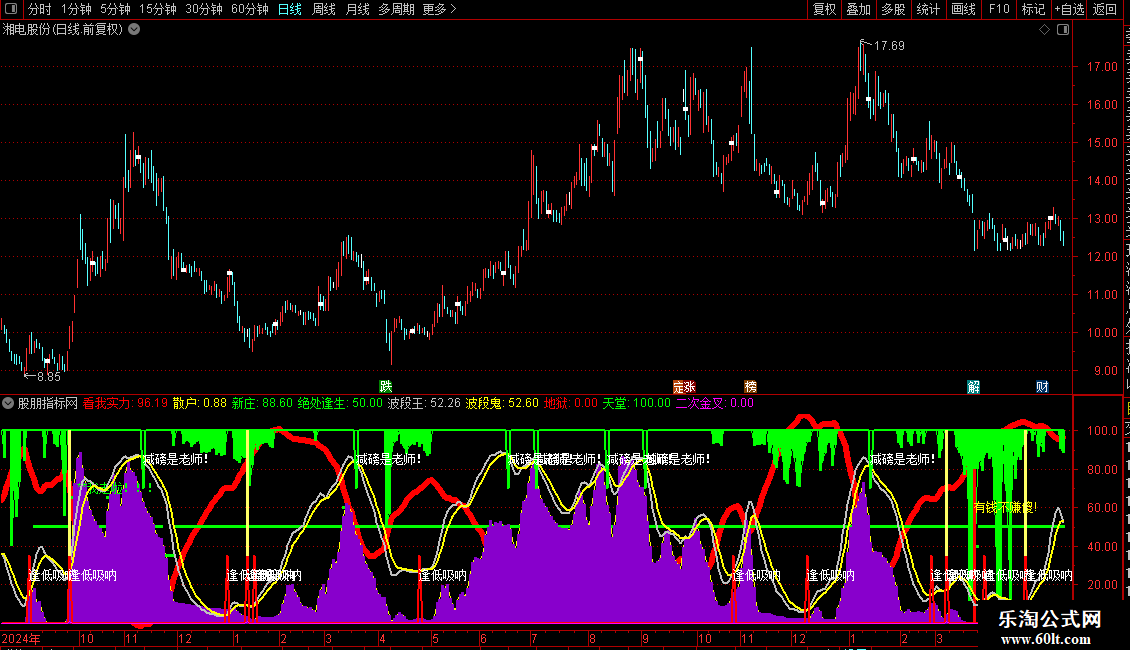The height and width of the screenshot is (650, 1130).
Task: Select the 5分钟 period tab
Action: point(115,9)
